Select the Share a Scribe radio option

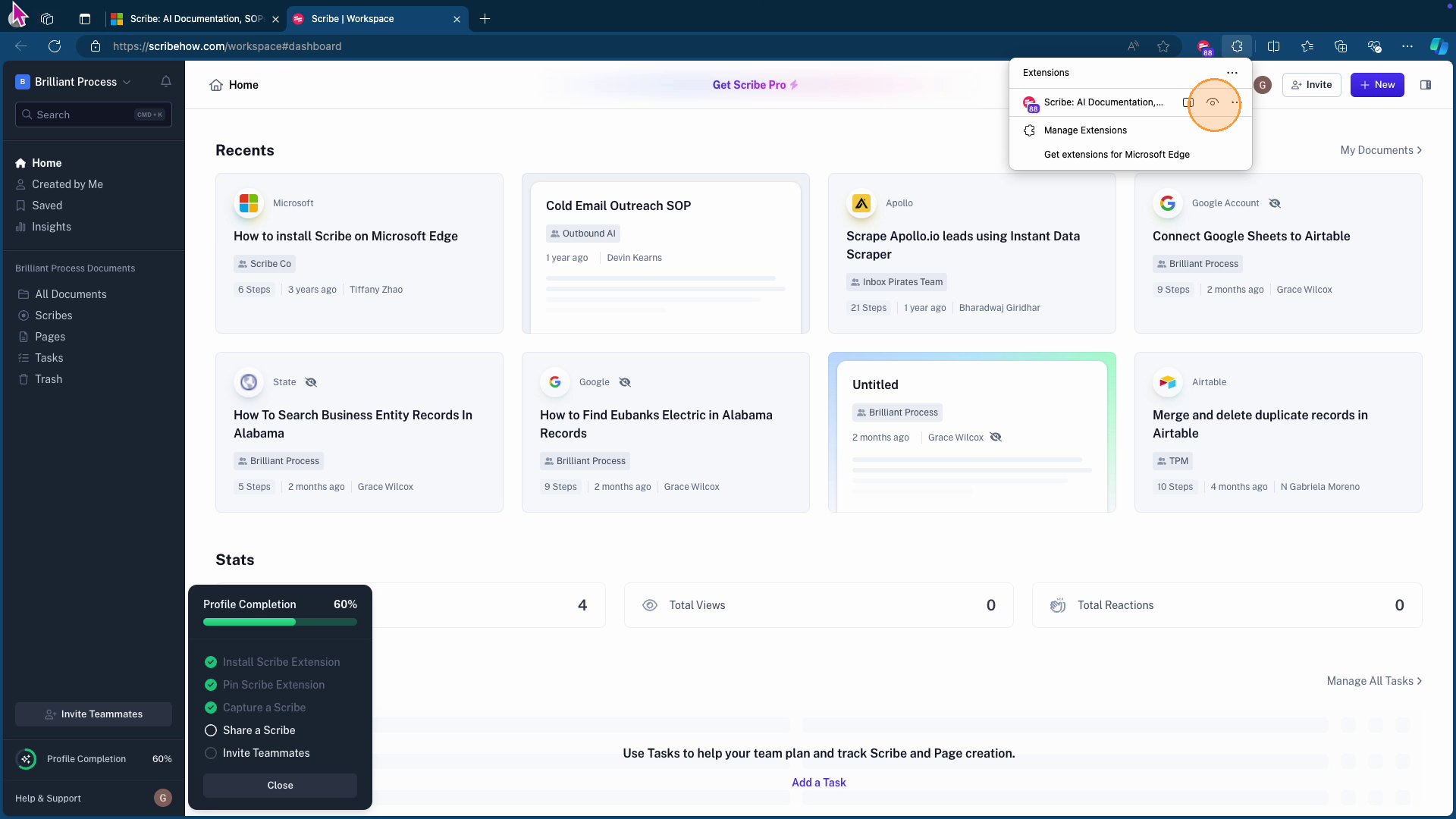point(211,730)
